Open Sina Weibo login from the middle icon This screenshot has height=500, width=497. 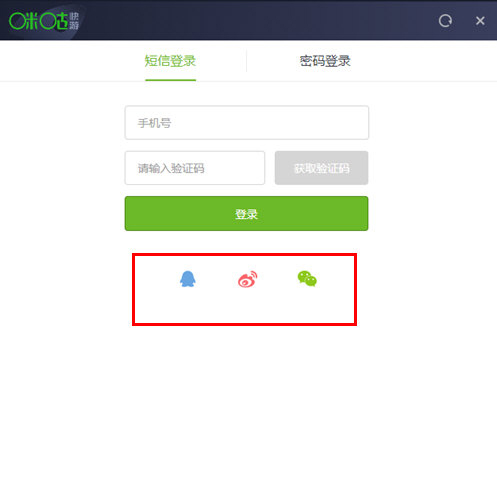(x=248, y=279)
